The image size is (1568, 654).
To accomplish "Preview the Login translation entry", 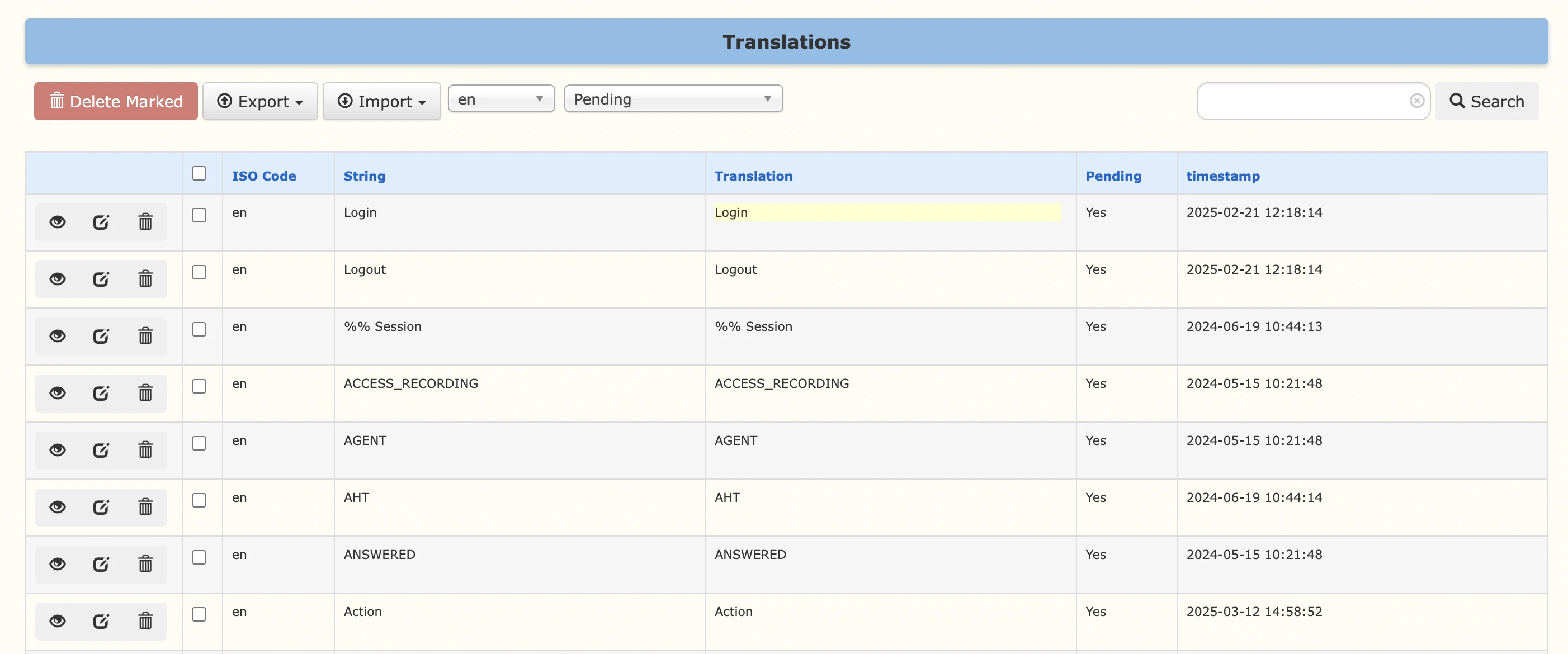I will [57, 221].
